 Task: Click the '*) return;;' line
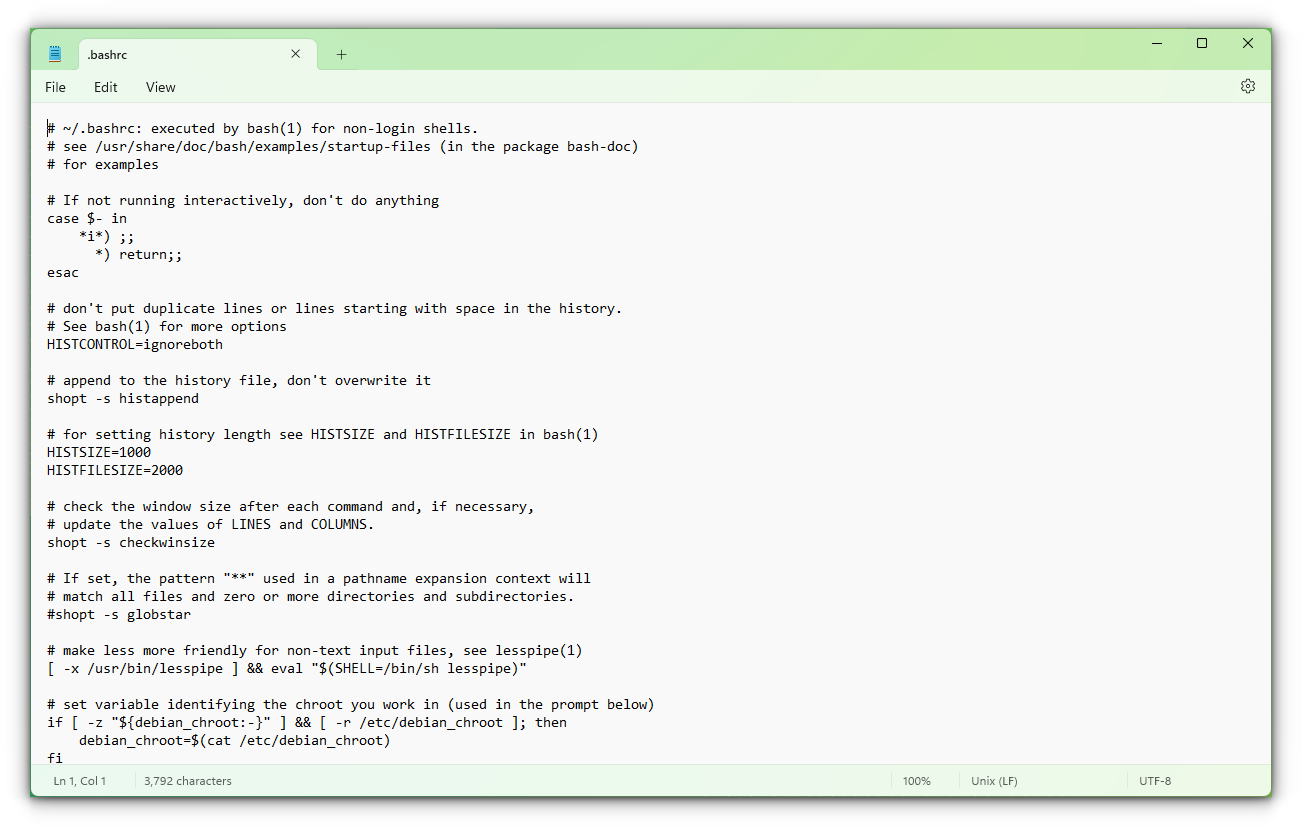[x=139, y=254]
